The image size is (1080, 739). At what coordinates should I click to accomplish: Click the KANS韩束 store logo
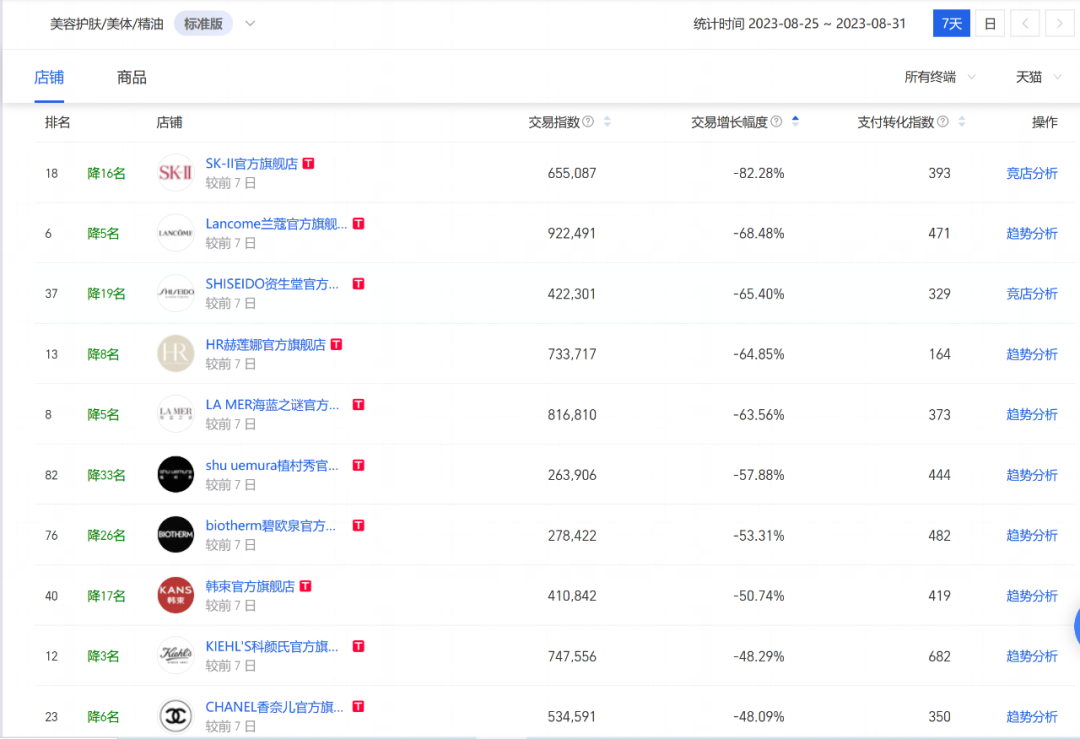coord(176,595)
